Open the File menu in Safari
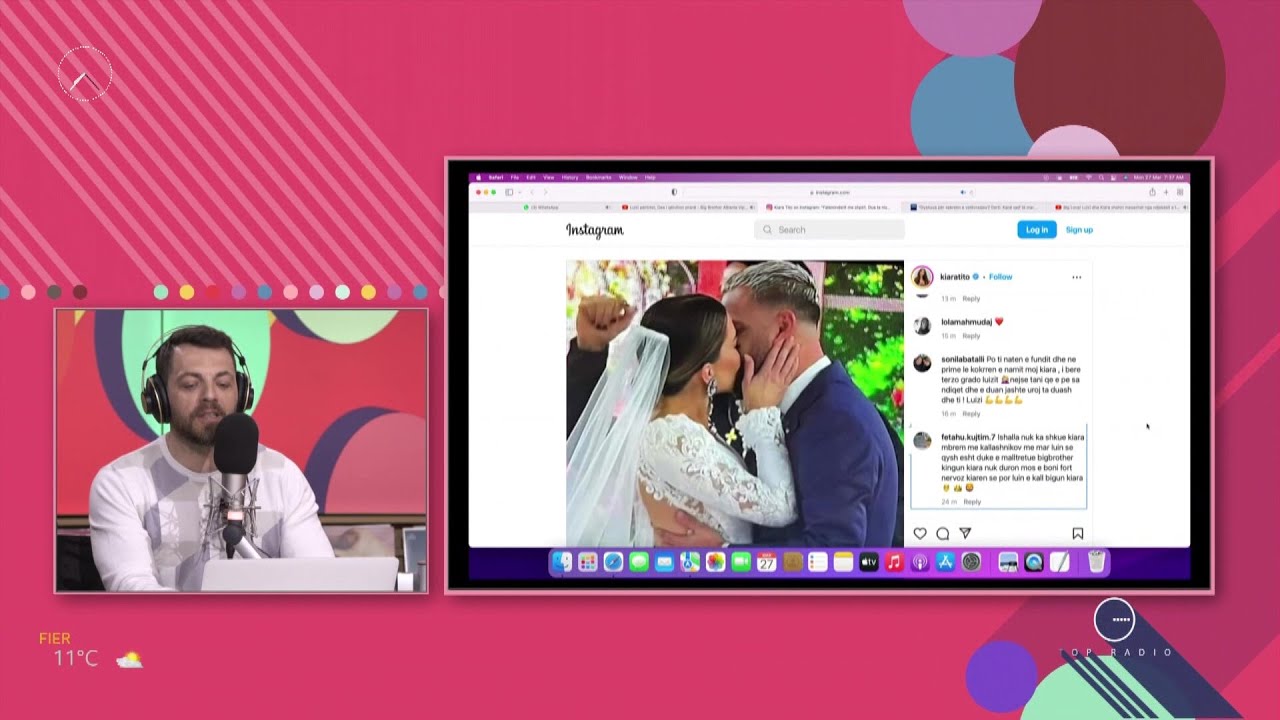 (x=515, y=177)
